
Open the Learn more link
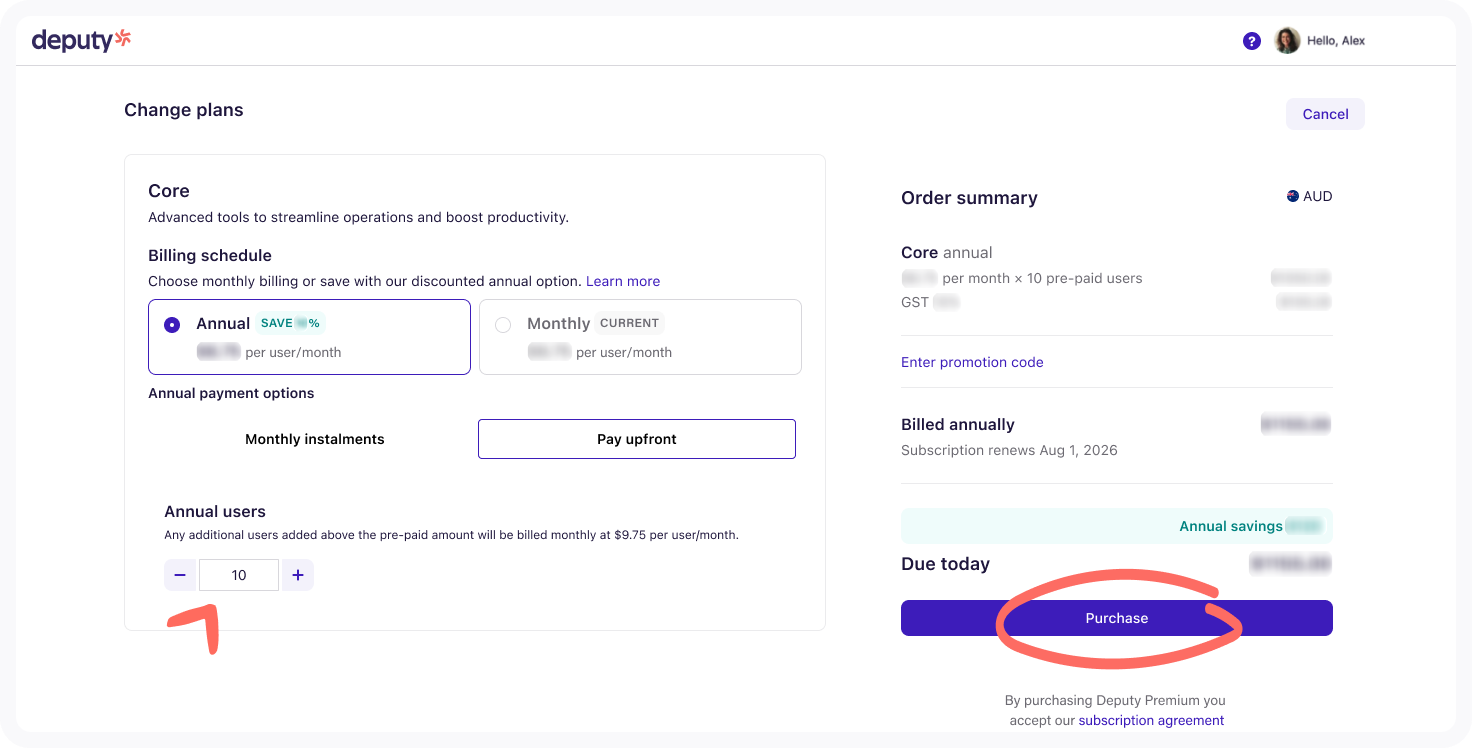point(623,281)
